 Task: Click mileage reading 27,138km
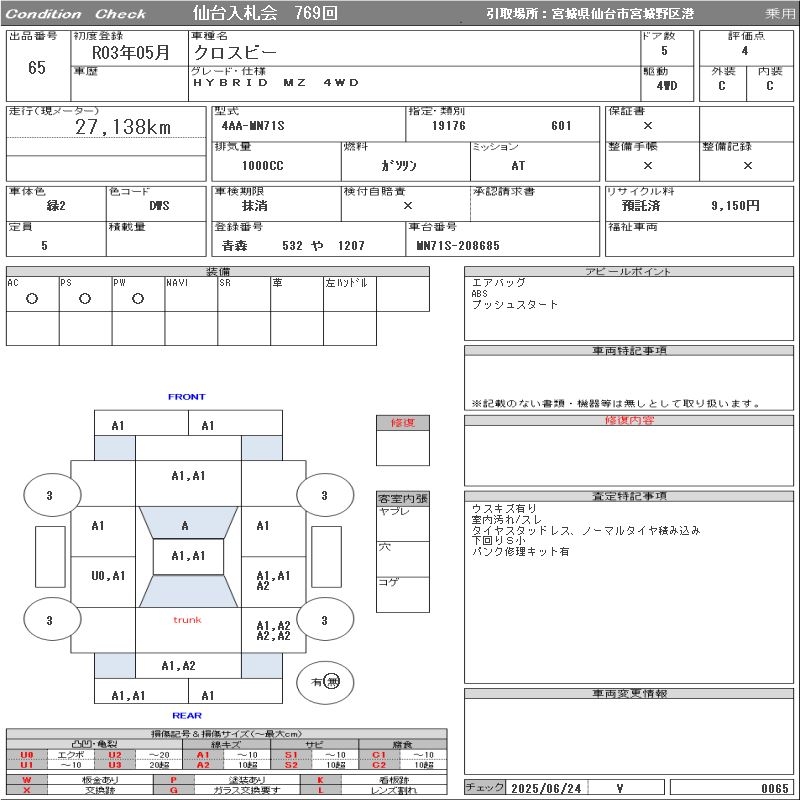pyautogui.click(x=123, y=127)
